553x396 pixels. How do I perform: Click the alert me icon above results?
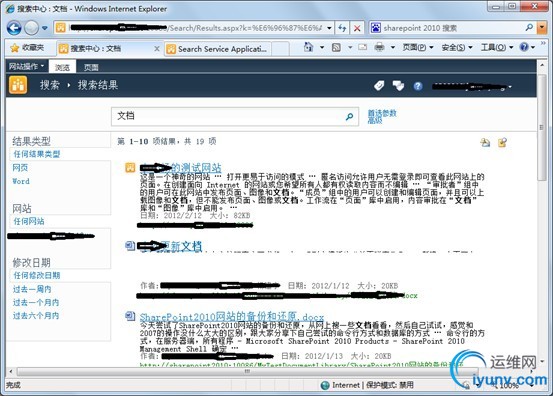485,142
